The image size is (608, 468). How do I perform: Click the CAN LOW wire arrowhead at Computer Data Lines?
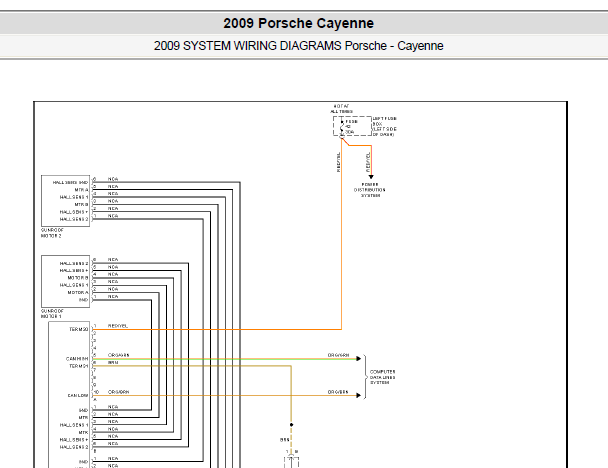tap(359, 395)
